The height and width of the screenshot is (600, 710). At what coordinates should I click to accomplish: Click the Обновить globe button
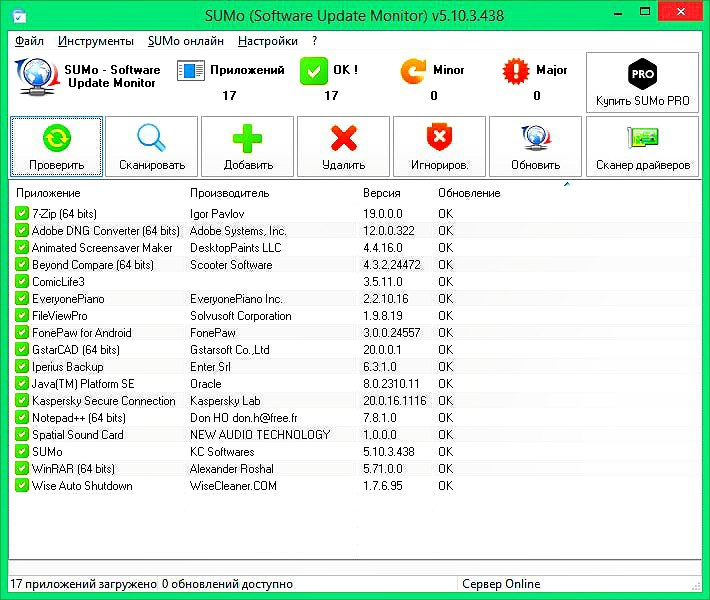[x=535, y=146]
